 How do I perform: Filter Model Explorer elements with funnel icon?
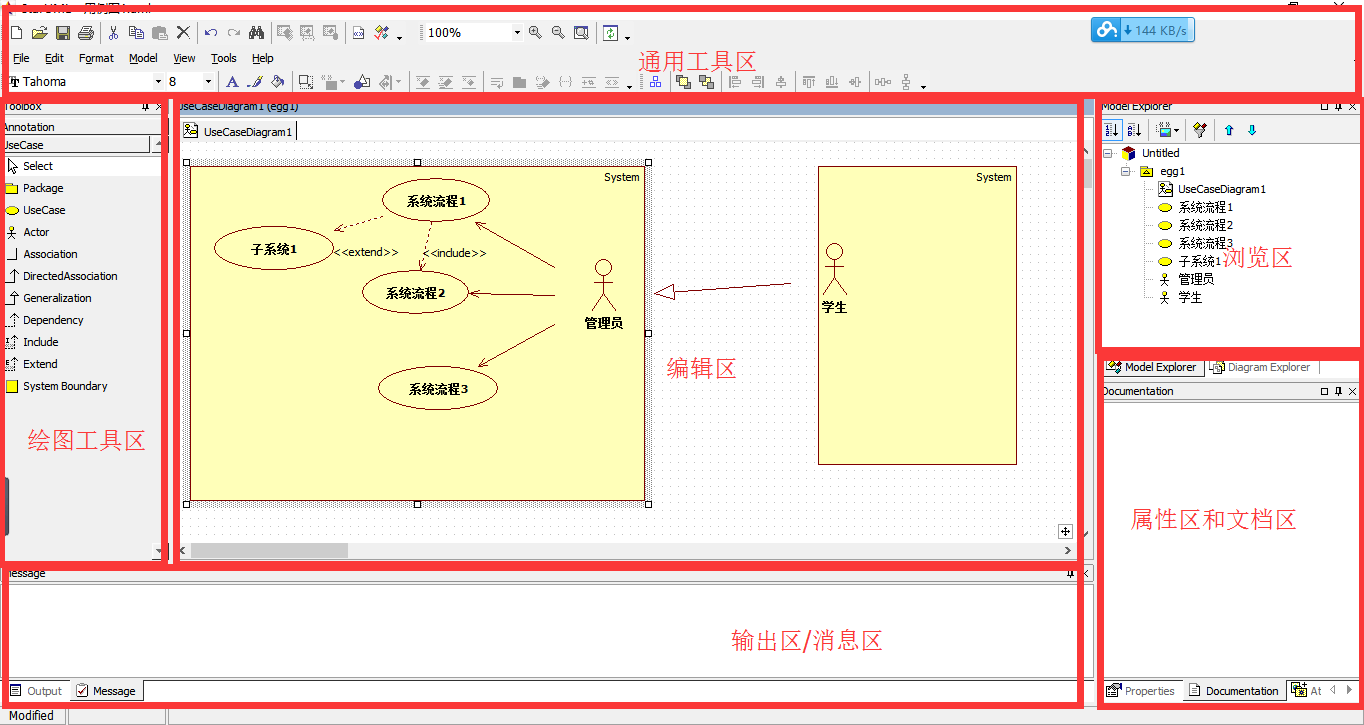(1201, 130)
